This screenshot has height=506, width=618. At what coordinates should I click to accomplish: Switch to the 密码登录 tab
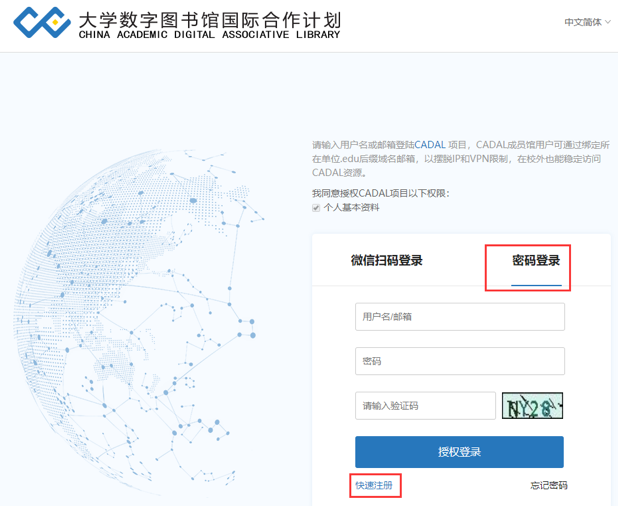click(x=536, y=260)
